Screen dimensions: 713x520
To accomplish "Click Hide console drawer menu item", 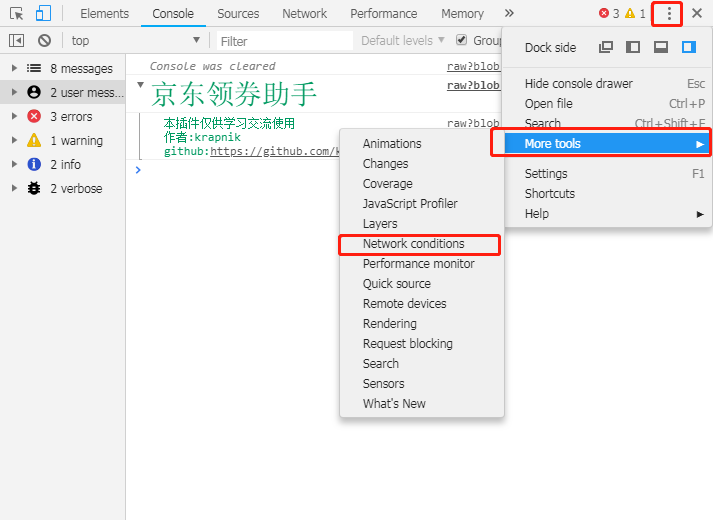I will coord(607,84).
